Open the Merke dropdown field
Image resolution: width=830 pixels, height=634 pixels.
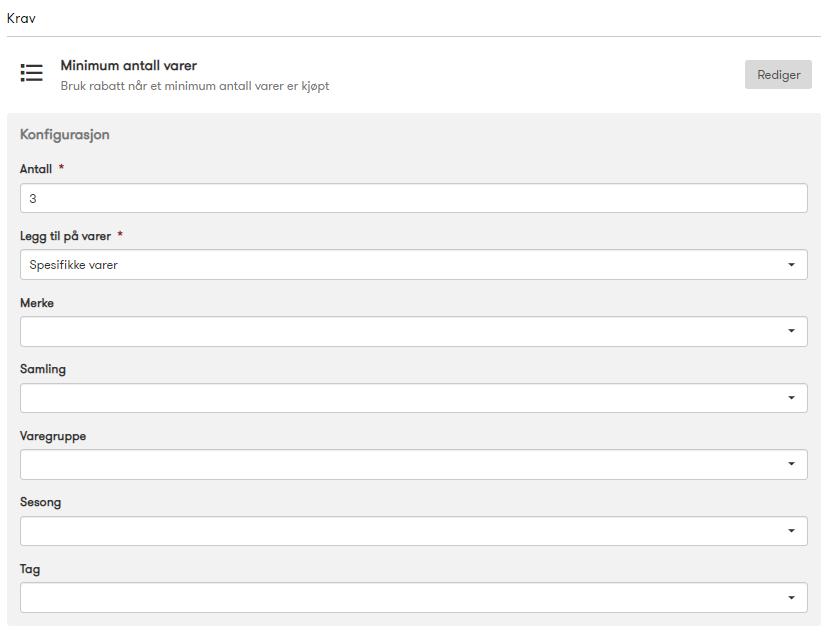(414, 331)
